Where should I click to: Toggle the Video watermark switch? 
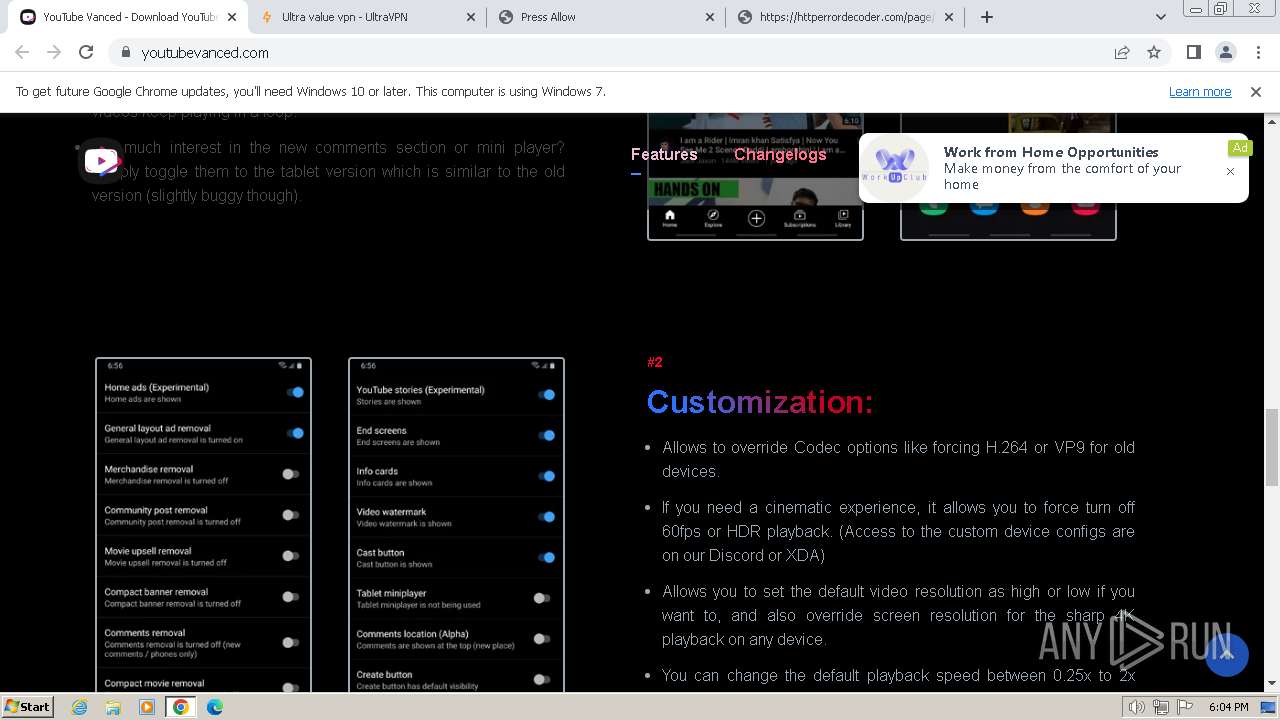click(546, 517)
